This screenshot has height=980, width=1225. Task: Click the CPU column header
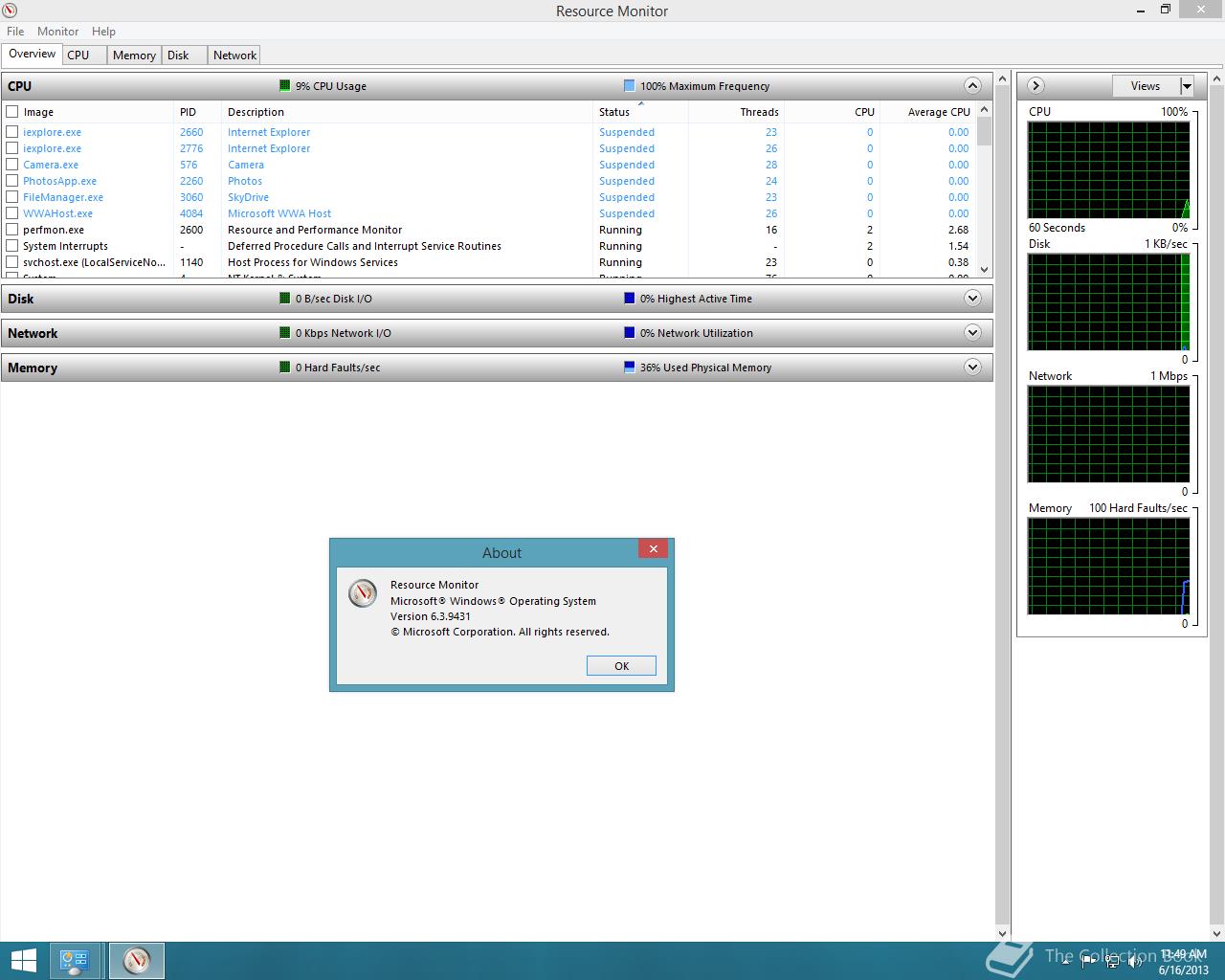coord(832,112)
